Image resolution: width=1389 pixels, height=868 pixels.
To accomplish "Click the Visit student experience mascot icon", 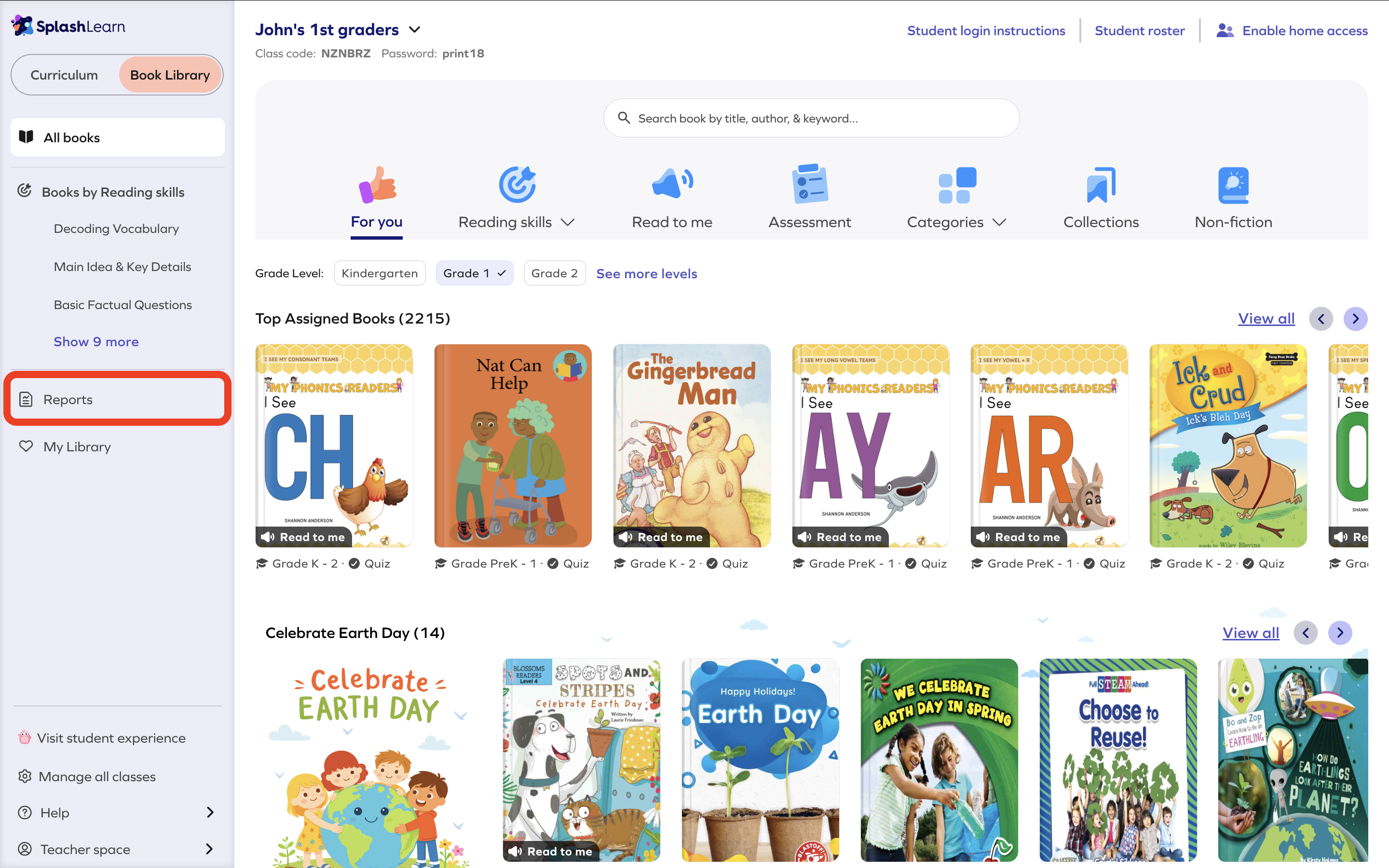I will click(x=24, y=737).
